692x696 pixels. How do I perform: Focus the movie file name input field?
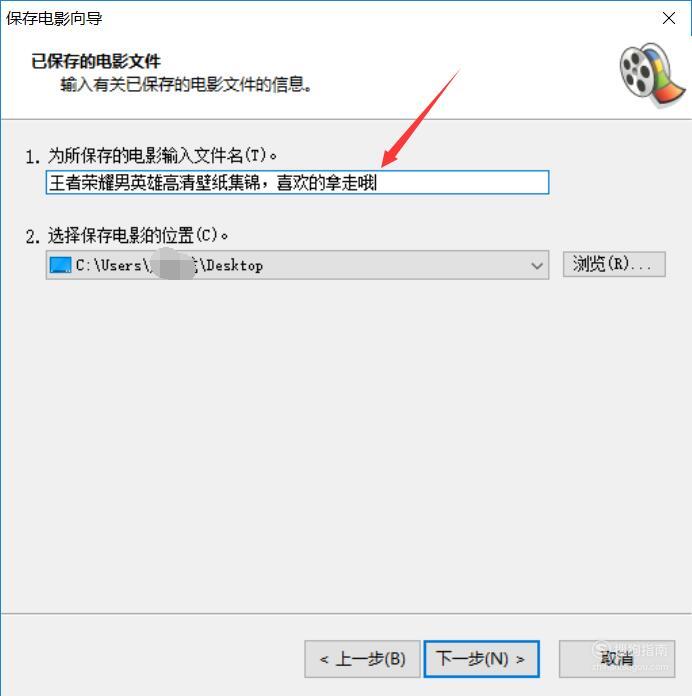[297, 182]
